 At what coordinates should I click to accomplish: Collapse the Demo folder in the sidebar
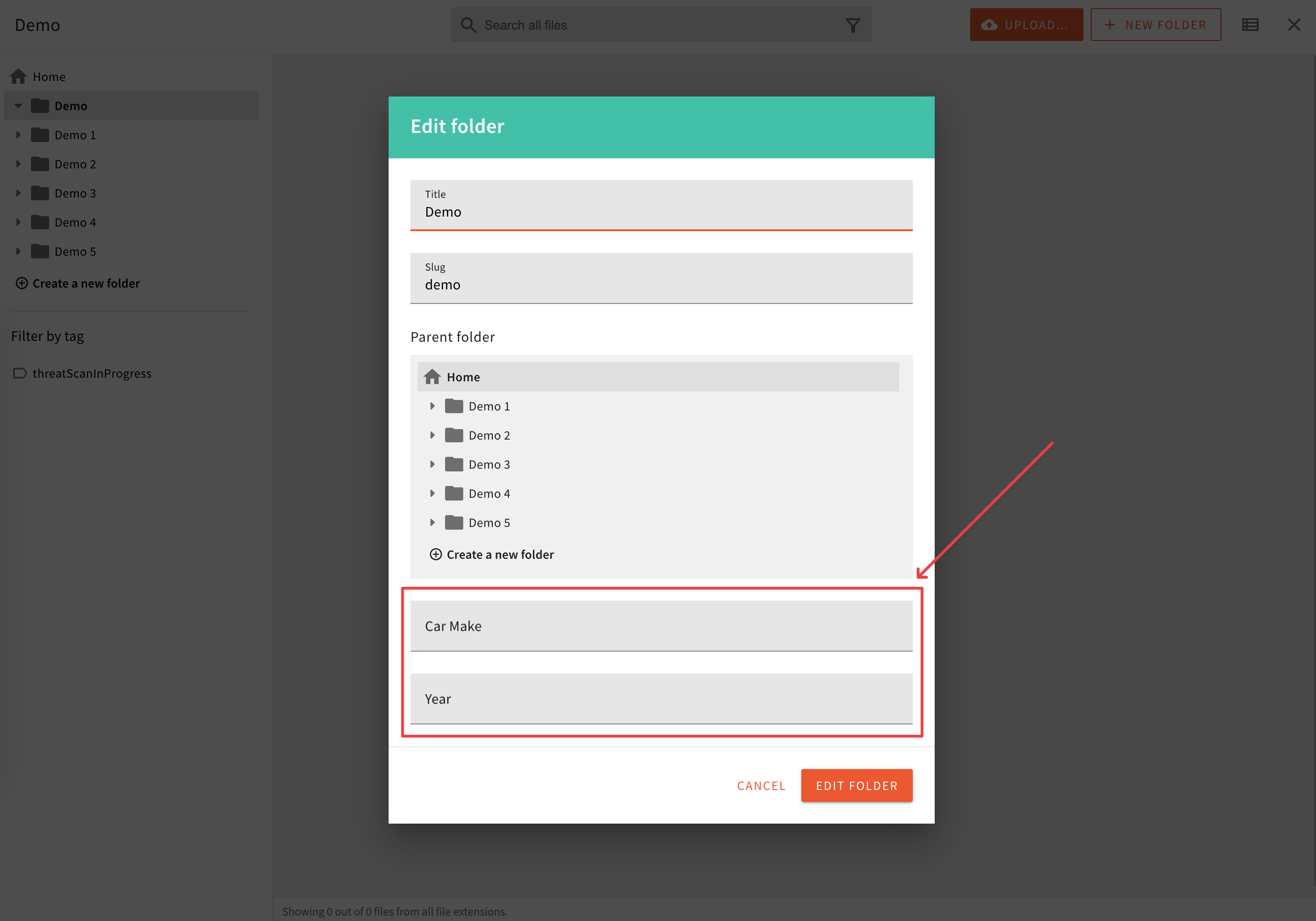coord(18,106)
